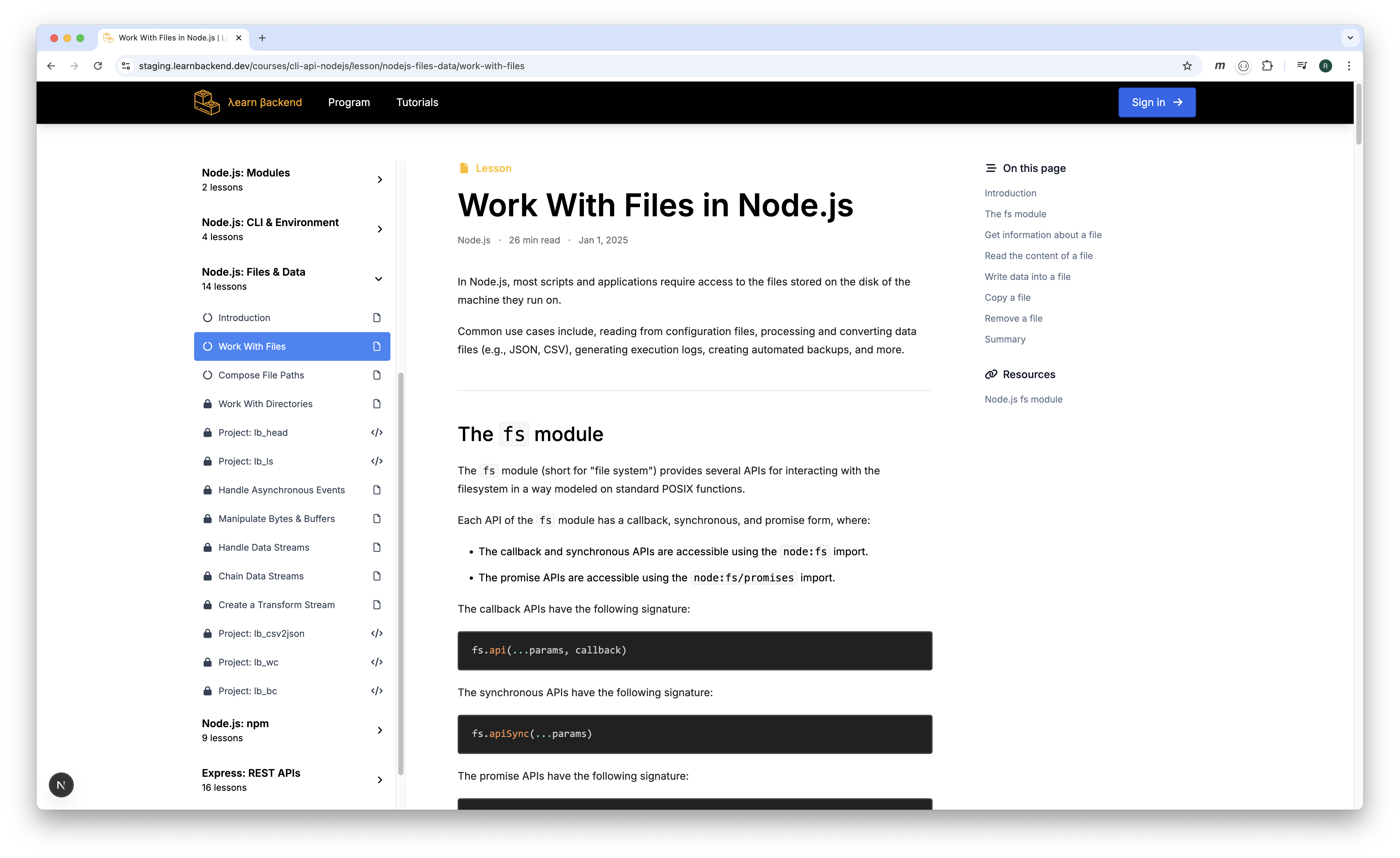
Task: Open the Program menu item
Action: tap(349, 102)
